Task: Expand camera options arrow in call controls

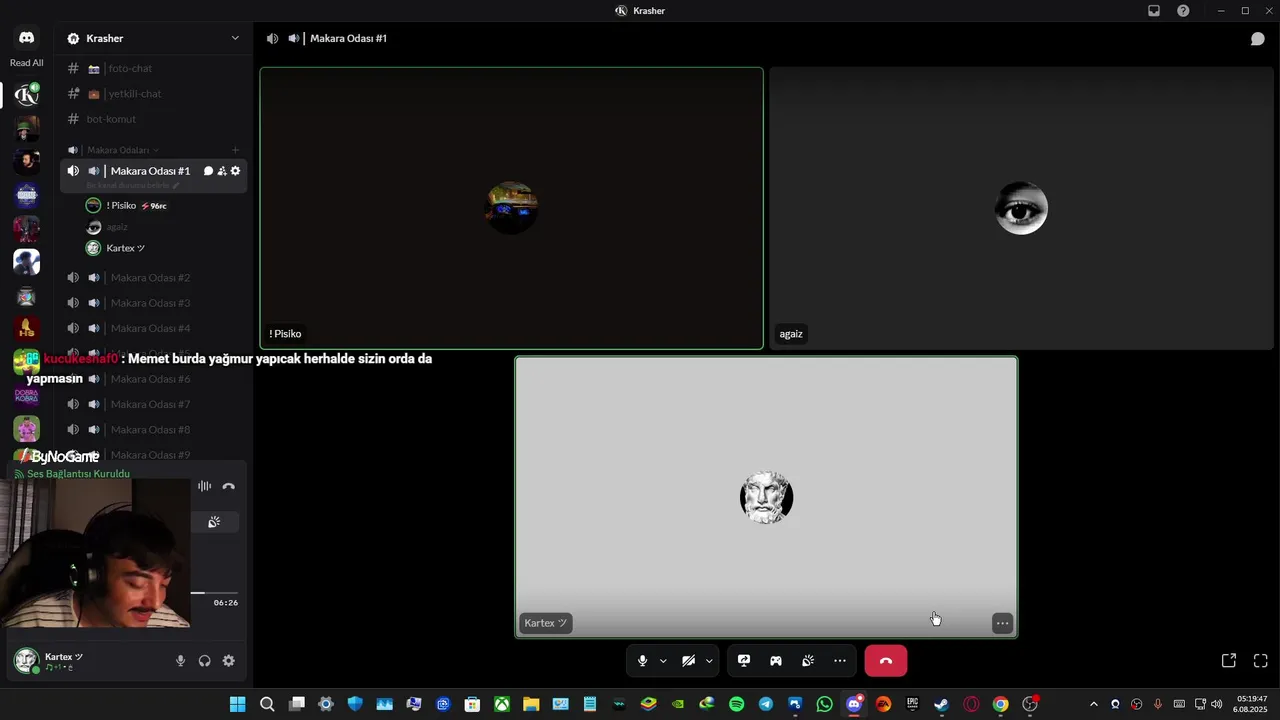Action: point(709,661)
